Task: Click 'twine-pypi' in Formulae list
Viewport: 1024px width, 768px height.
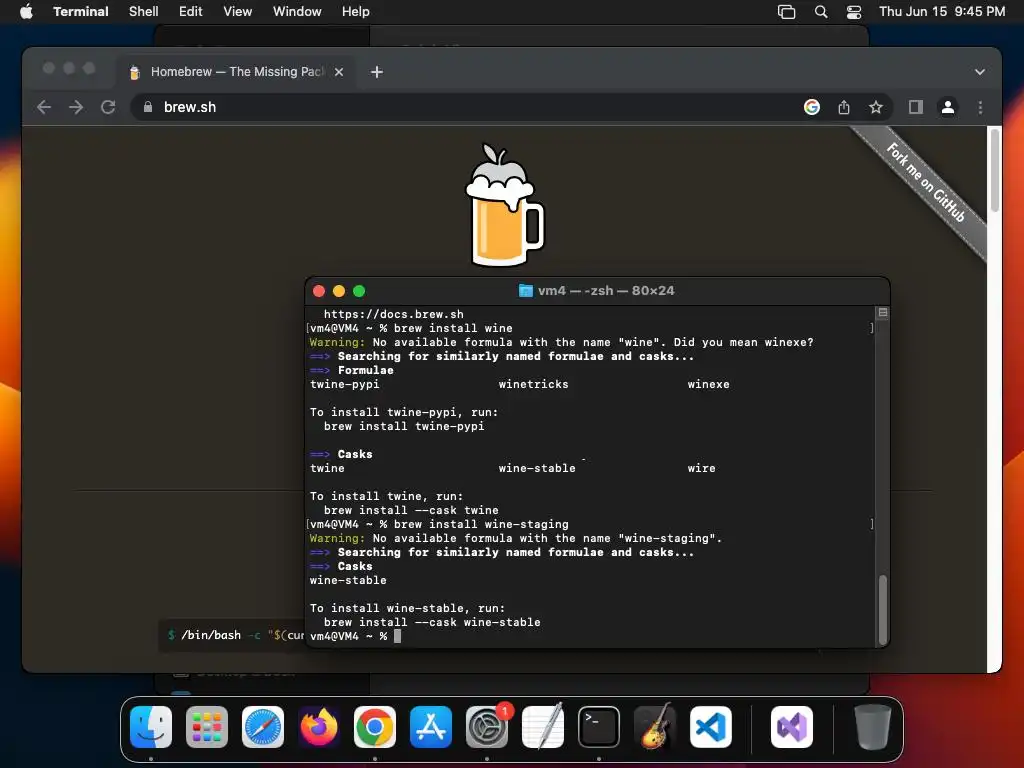Action: (345, 384)
